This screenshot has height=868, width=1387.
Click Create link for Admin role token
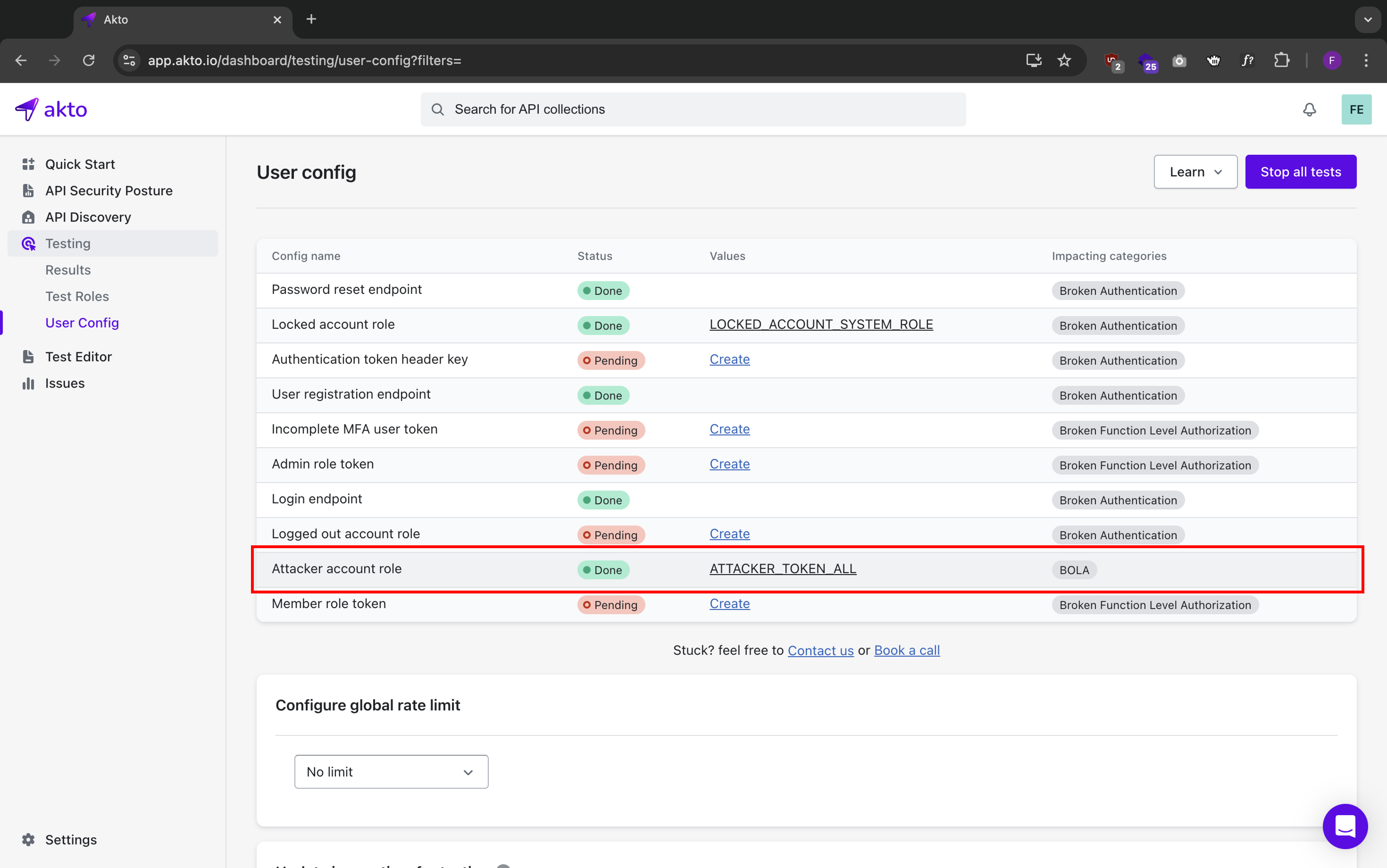tap(729, 464)
